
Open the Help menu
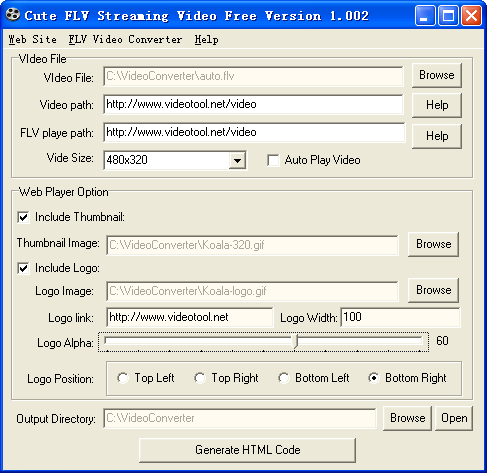click(x=206, y=39)
